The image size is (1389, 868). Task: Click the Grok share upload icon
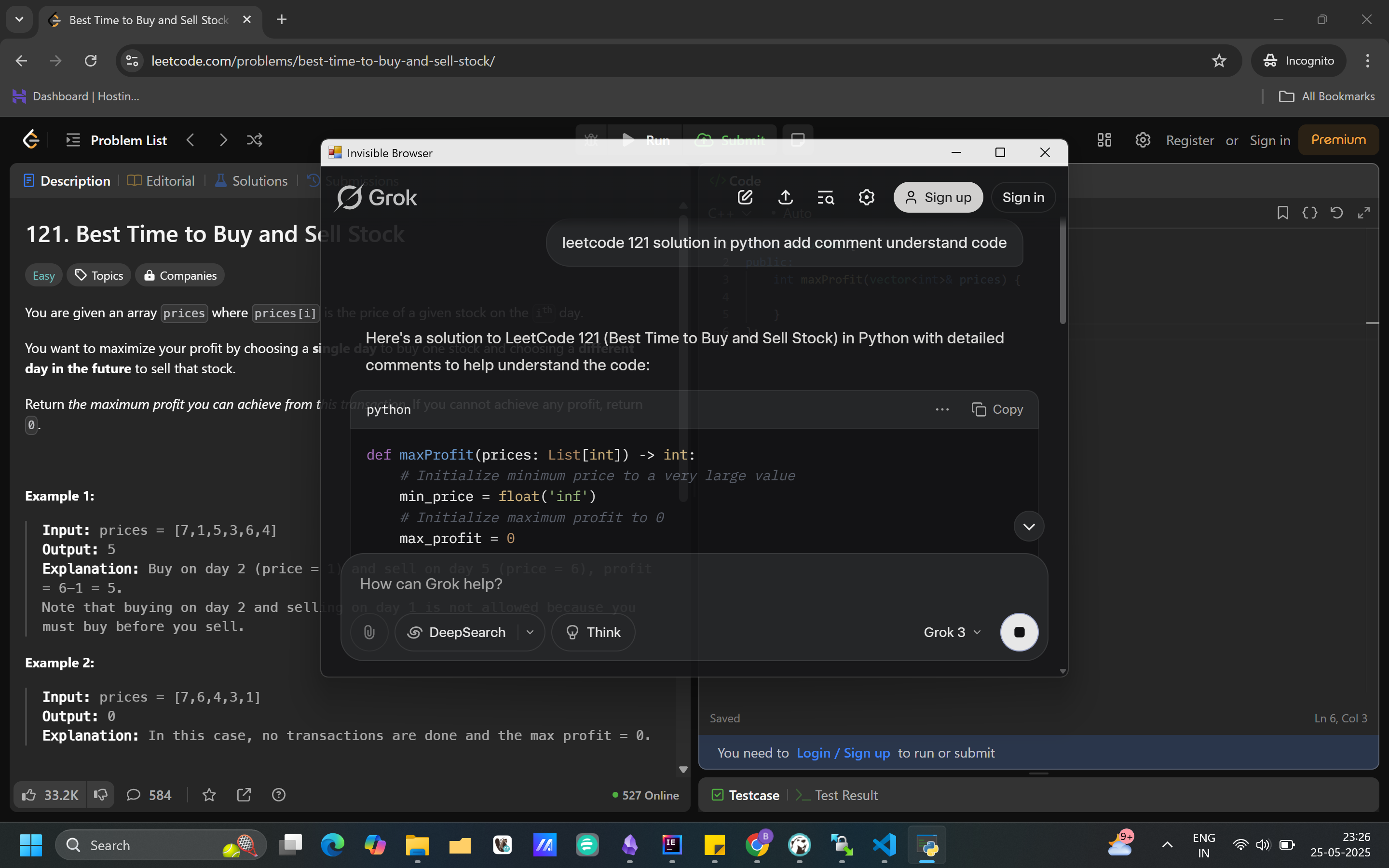(786, 198)
